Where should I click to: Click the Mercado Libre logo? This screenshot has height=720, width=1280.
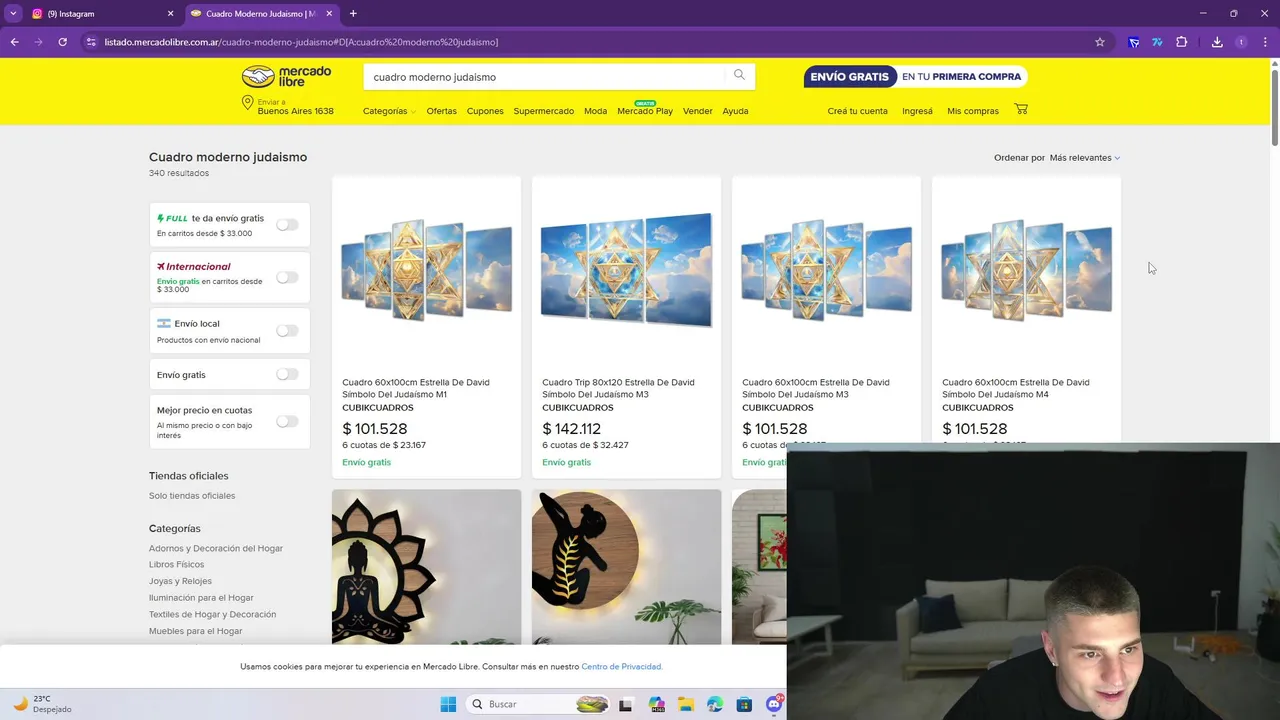[287, 76]
